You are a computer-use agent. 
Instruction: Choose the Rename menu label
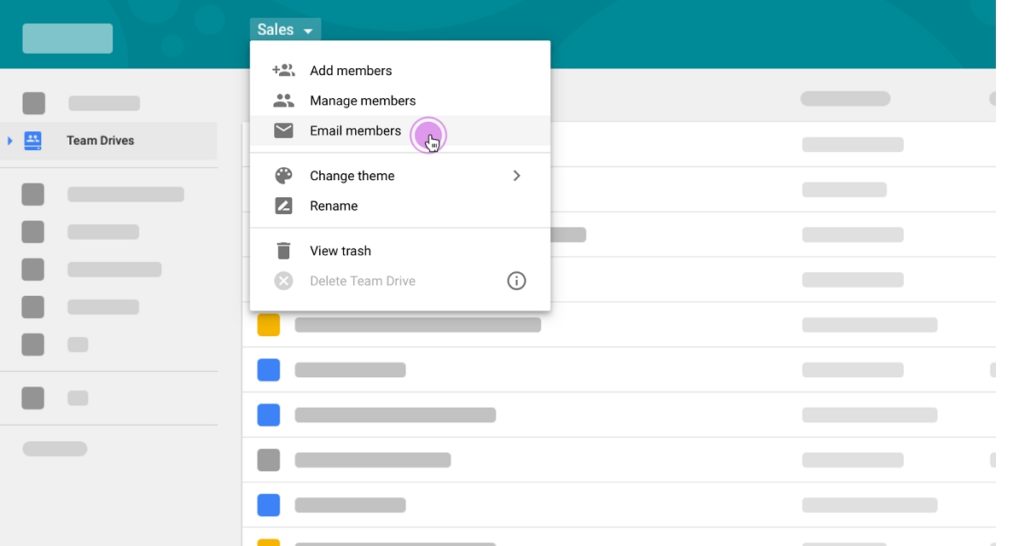[x=333, y=206]
